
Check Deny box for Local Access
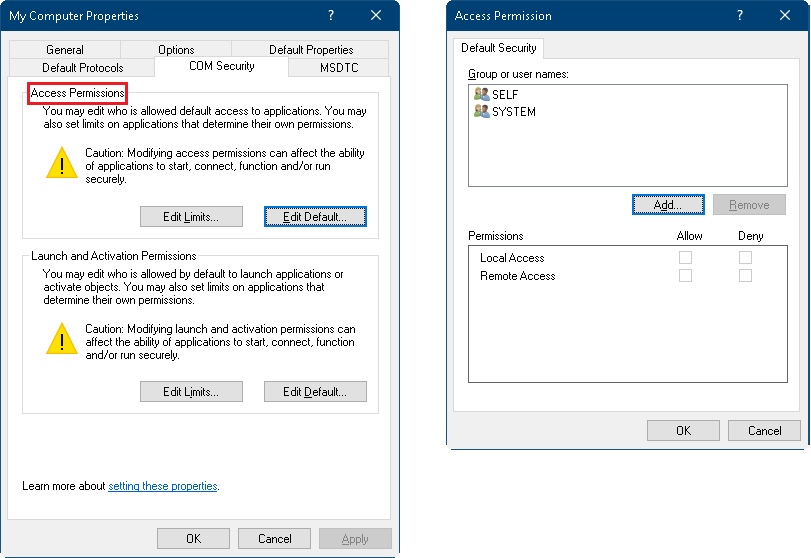coord(745,258)
